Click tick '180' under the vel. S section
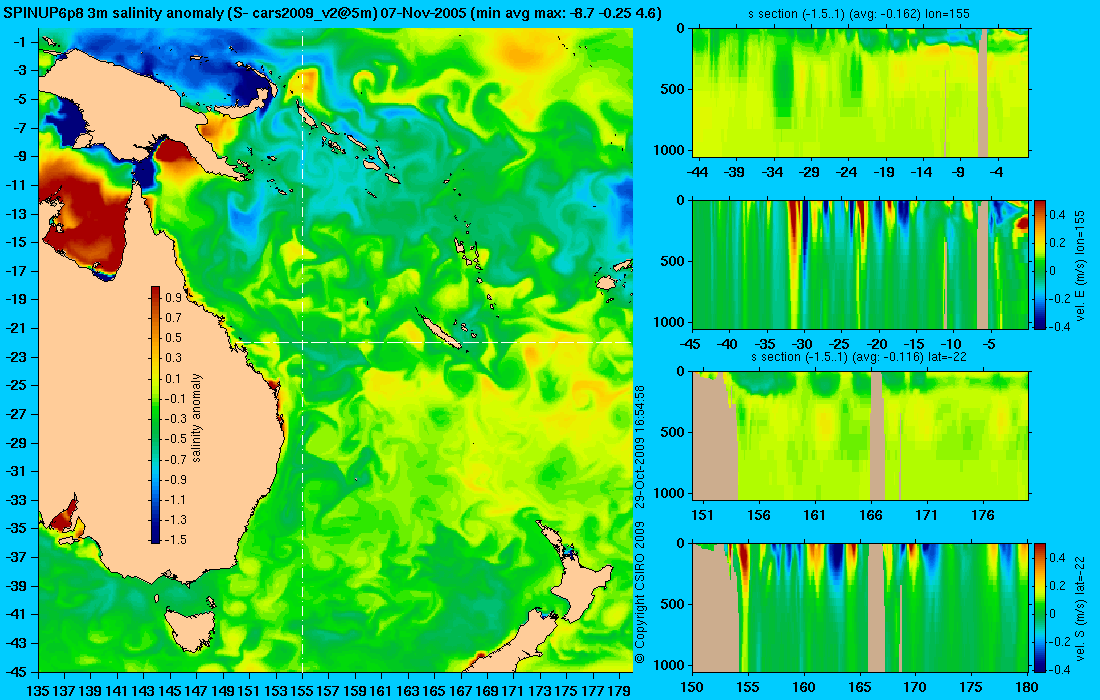 click(x=1026, y=687)
